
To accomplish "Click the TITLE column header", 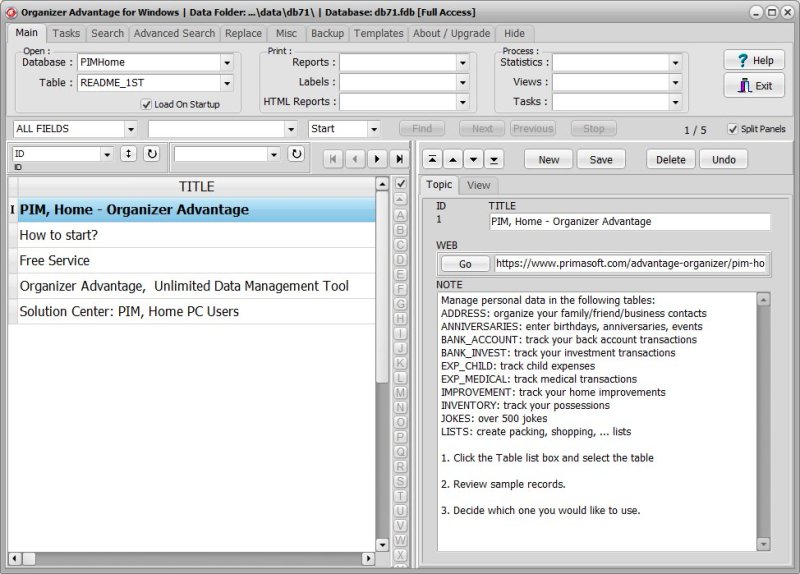I will tap(196, 187).
